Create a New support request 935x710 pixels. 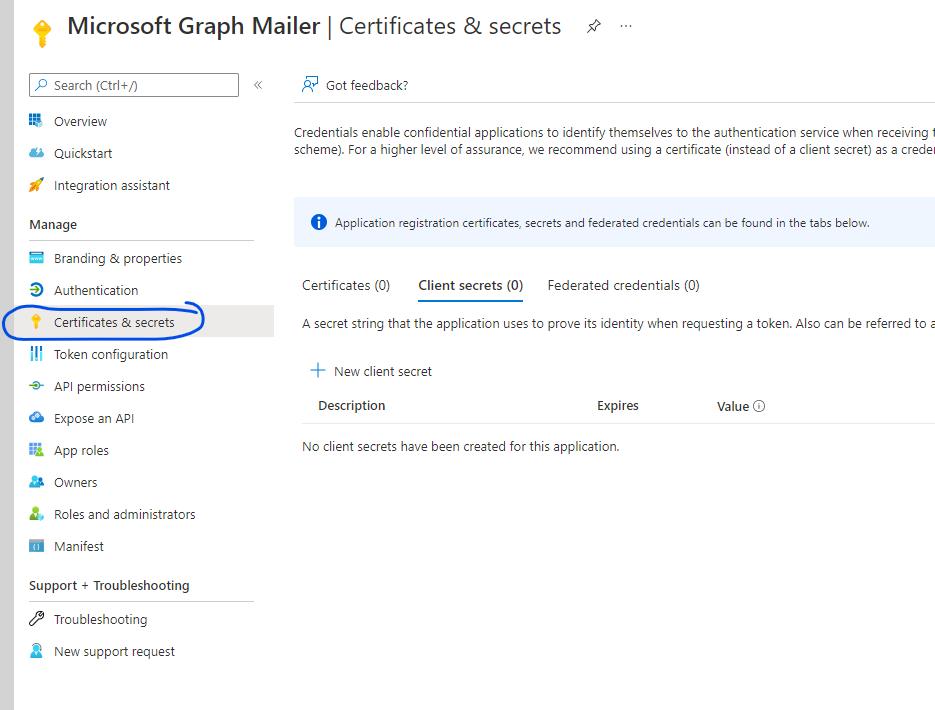click(x=114, y=652)
